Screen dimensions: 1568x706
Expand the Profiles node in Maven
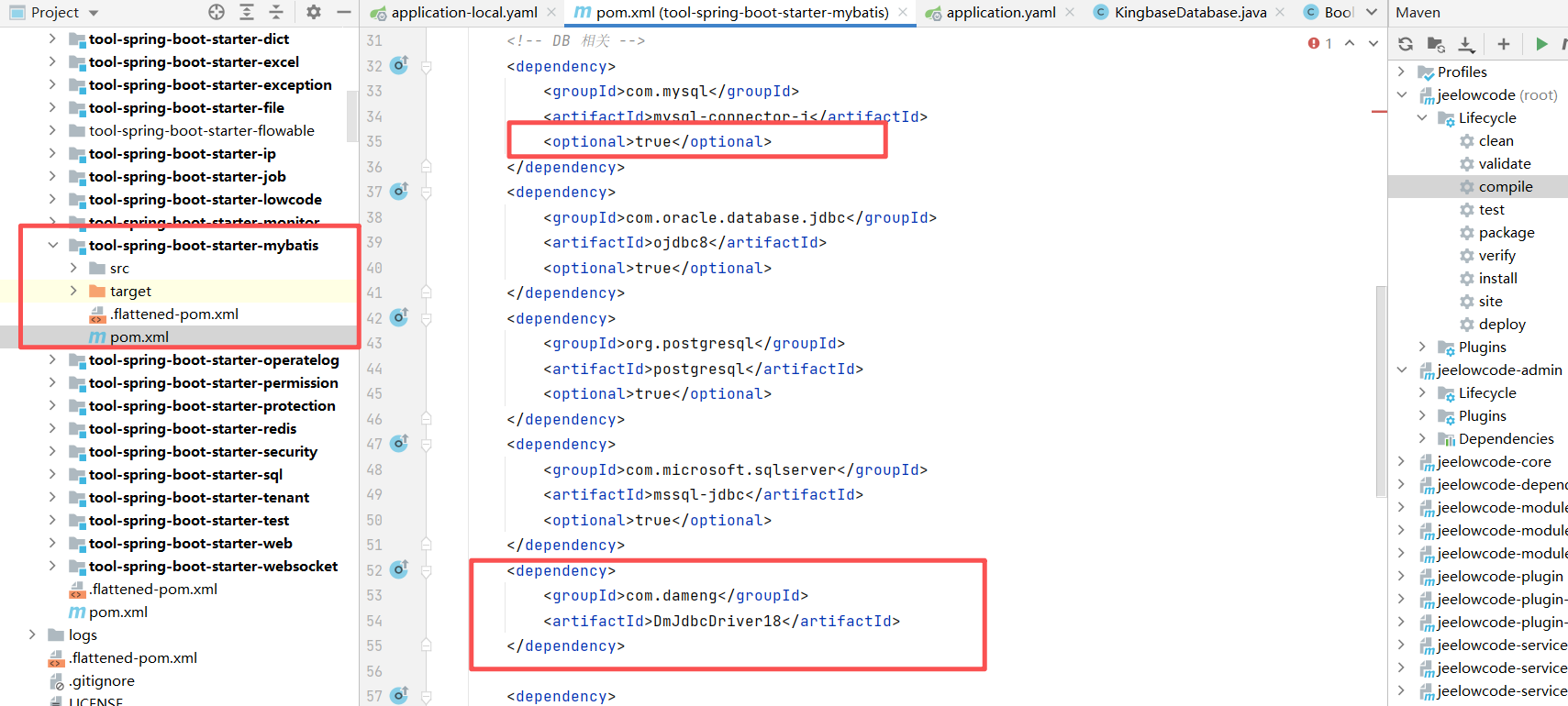pyautogui.click(x=1401, y=72)
